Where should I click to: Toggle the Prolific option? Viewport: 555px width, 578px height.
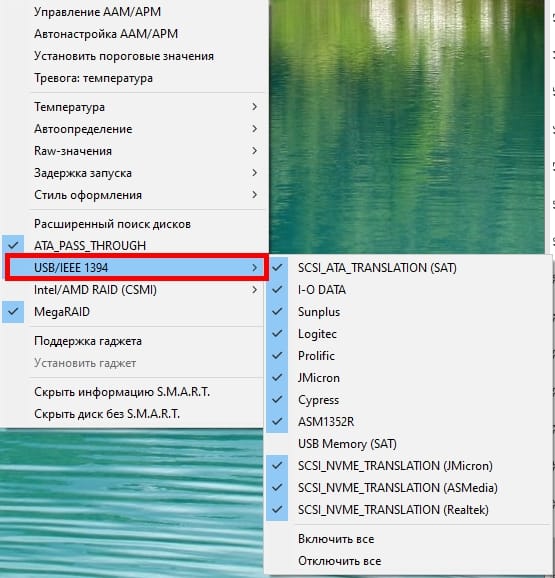408,356
